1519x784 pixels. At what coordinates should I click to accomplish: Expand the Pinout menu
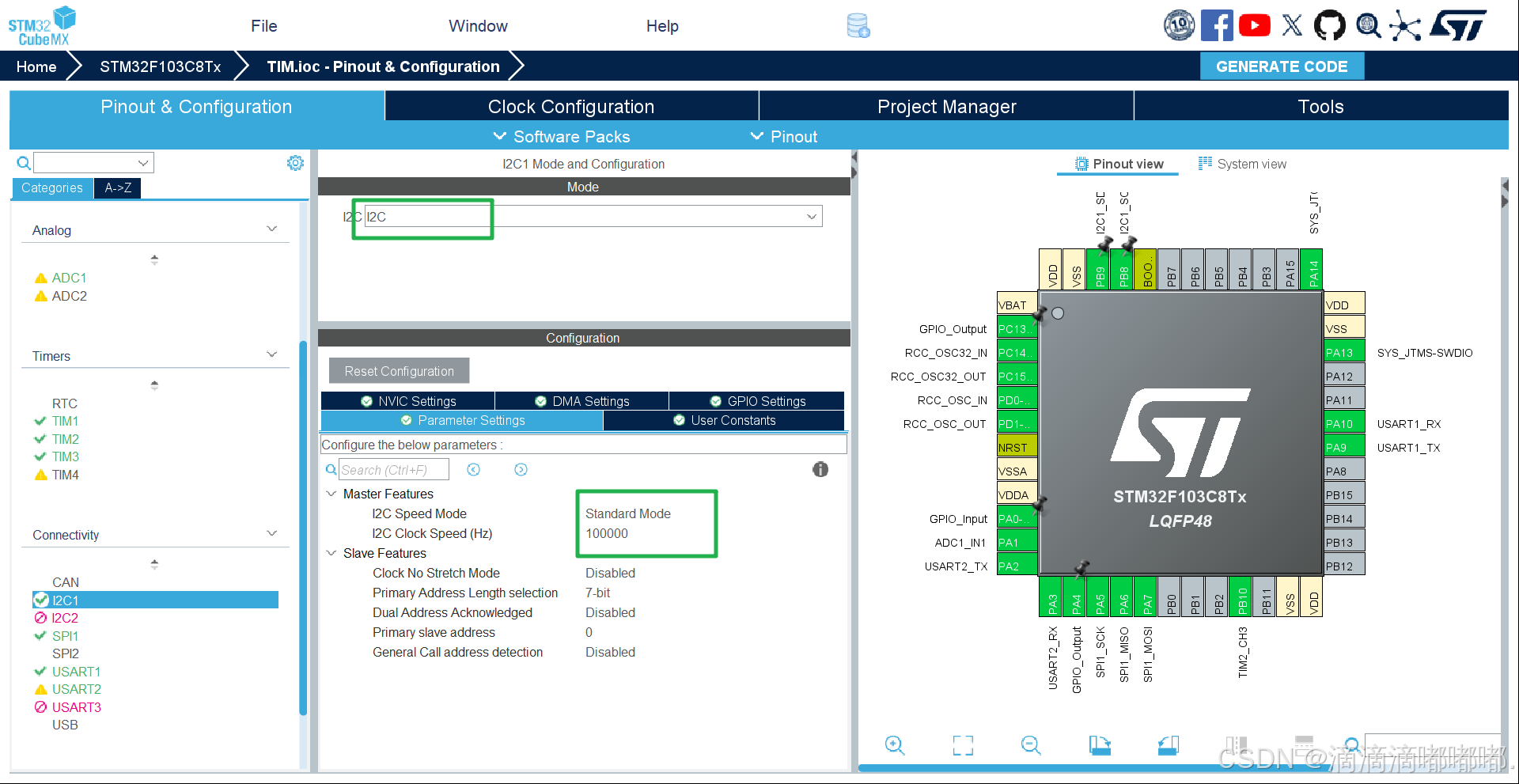(x=784, y=136)
